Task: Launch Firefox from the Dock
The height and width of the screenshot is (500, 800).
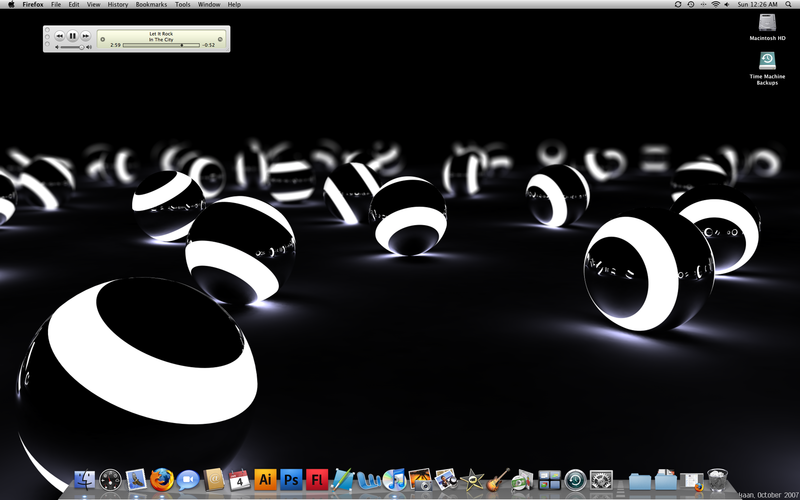Action: 162,480
